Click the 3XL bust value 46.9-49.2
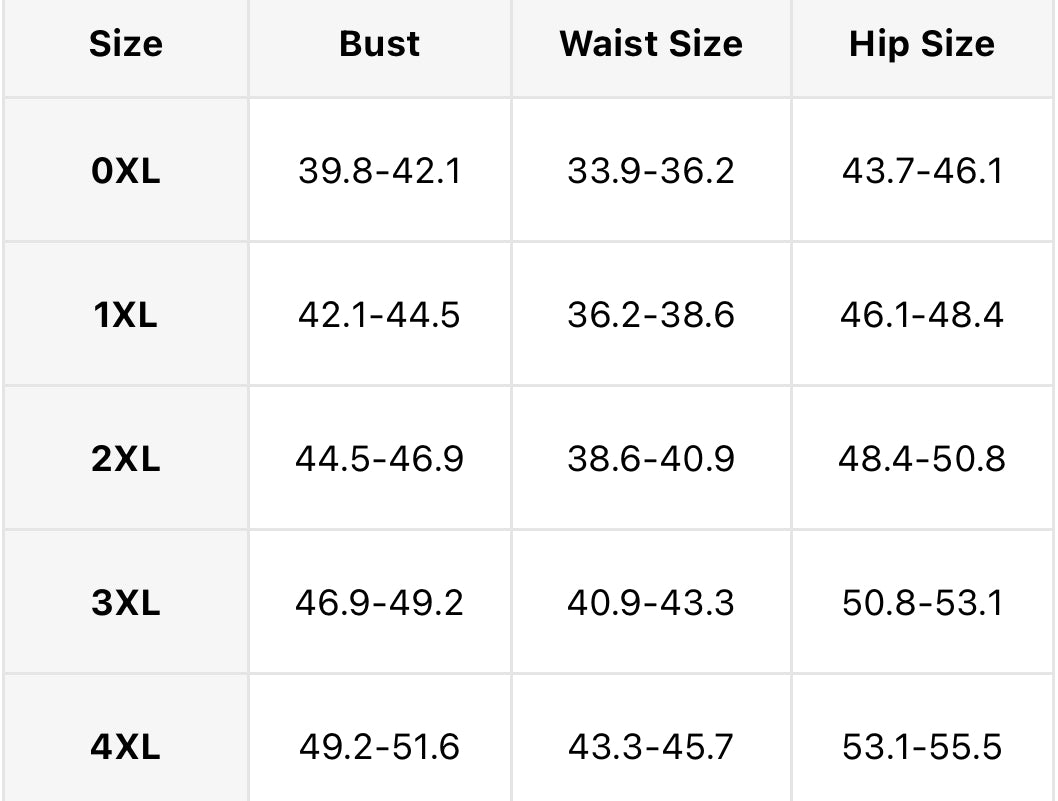 pyautogui.click(x=380, y=603)
